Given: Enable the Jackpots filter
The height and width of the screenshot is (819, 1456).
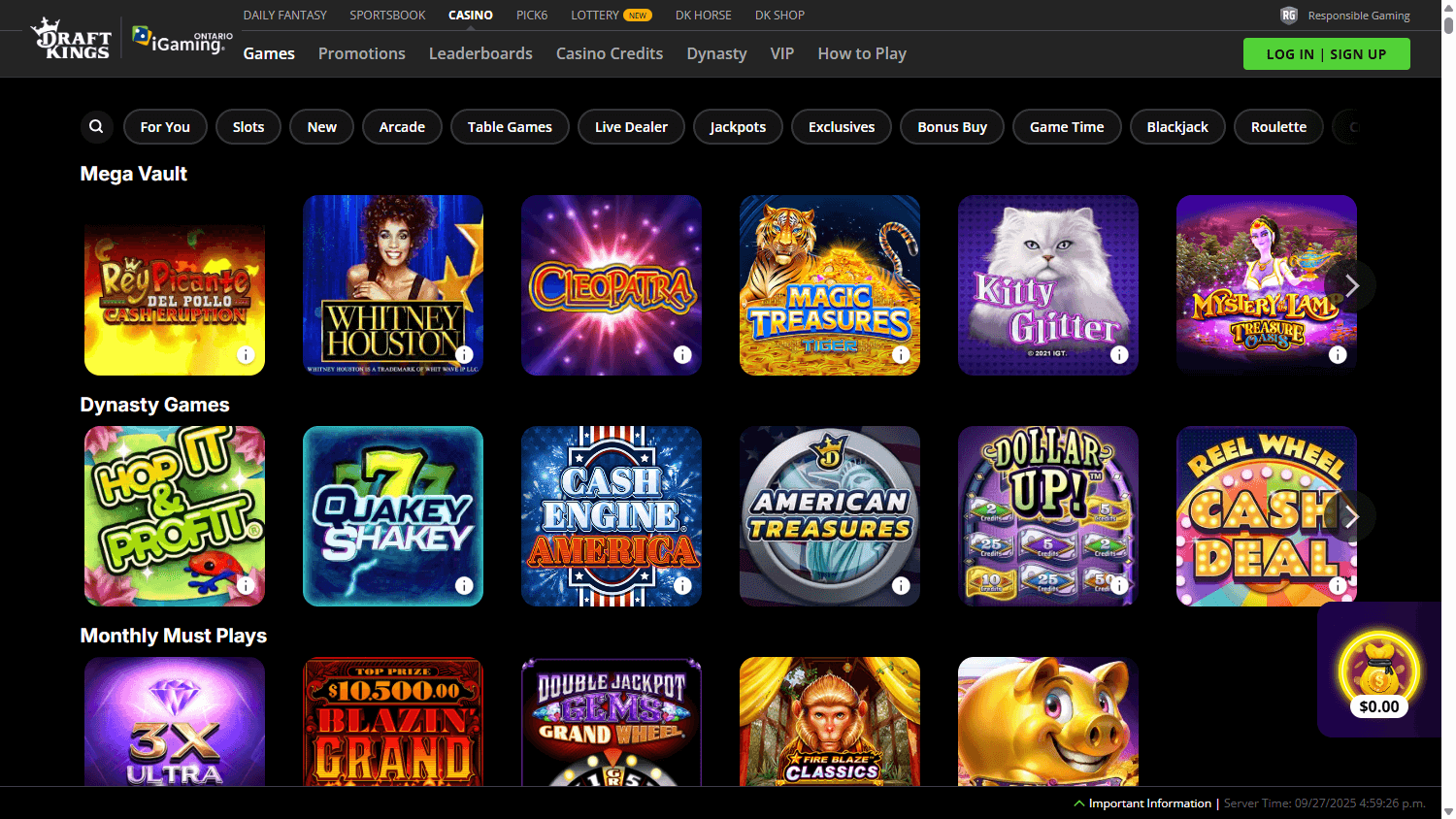Looking at the screenshot, I should pos(738,126).
